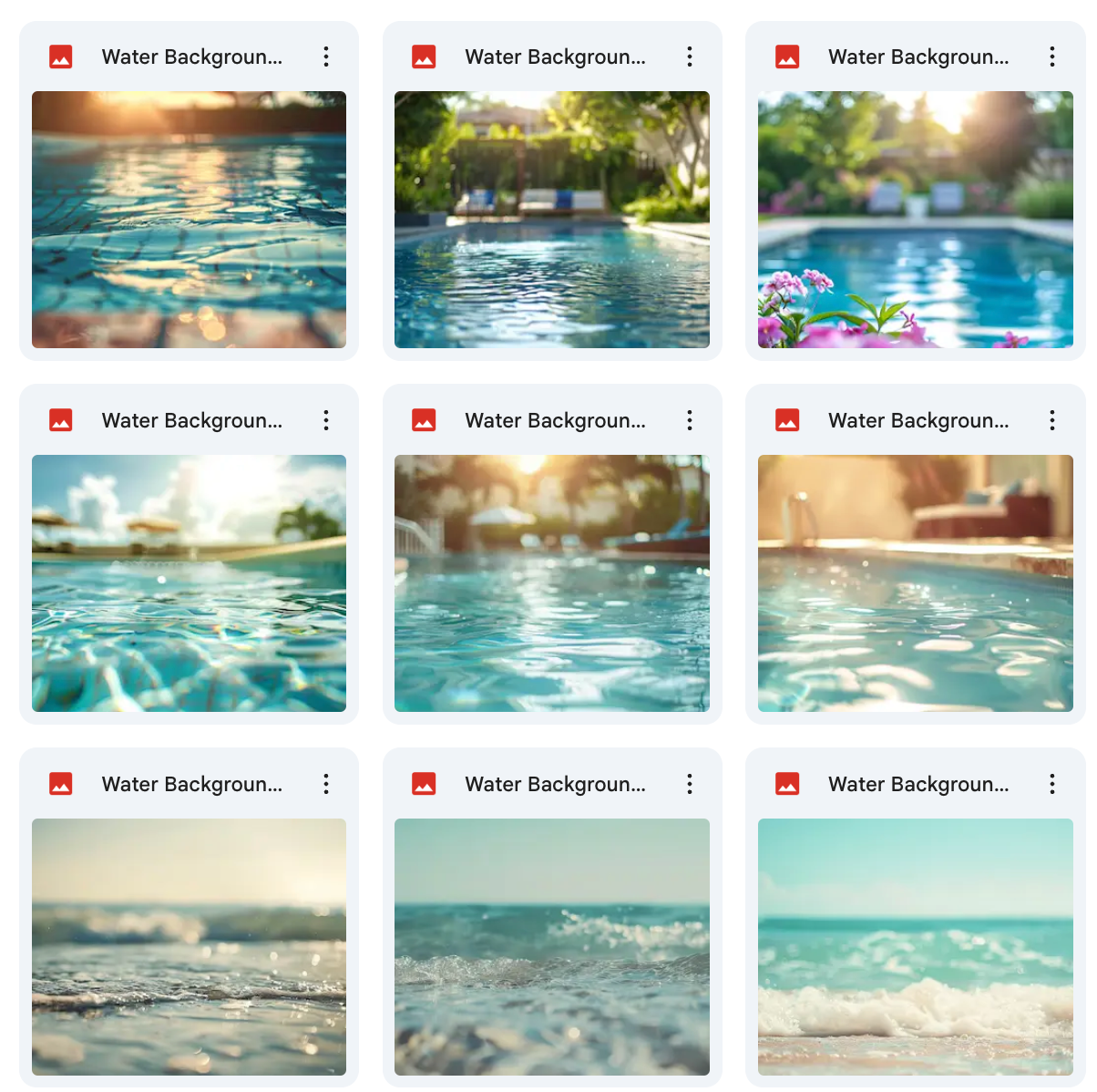Click the image file icon on the turquoise foamy wave card
The width and height of the screenshot is (1097, 1092).
787,784
